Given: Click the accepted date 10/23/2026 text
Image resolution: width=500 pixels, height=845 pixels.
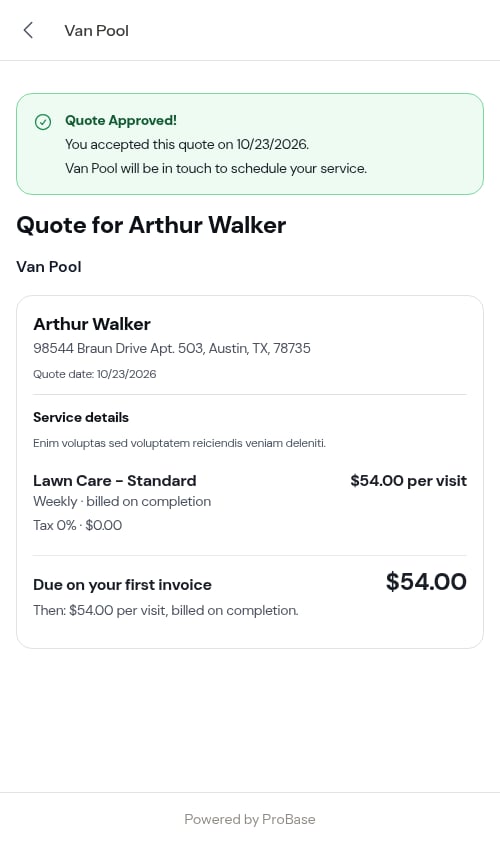Looking at the screenshot, I should click(272, 144).
